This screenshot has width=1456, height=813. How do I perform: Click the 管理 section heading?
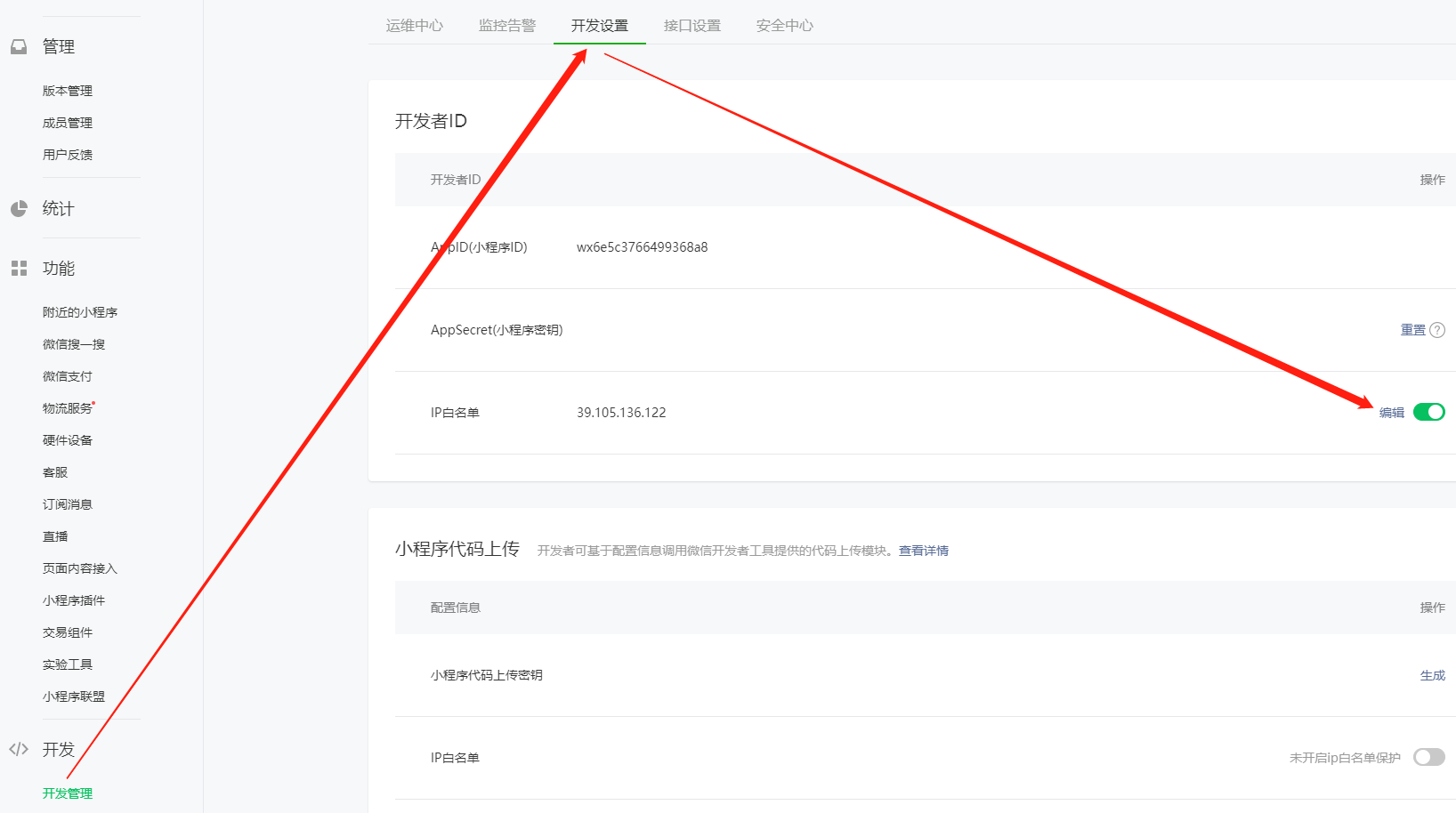(x=59, y=46)
